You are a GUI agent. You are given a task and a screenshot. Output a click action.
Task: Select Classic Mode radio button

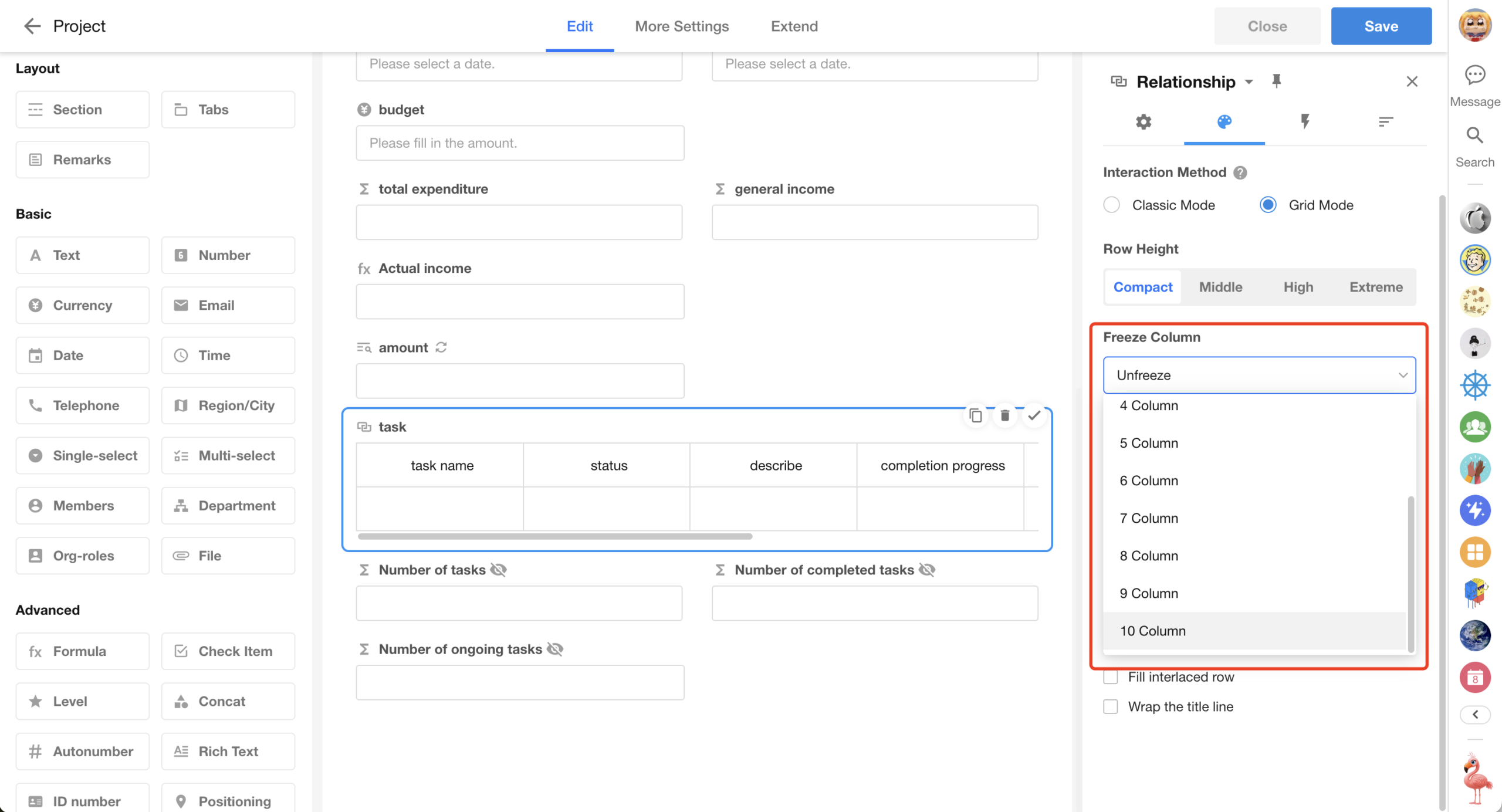click(1111, 205)
